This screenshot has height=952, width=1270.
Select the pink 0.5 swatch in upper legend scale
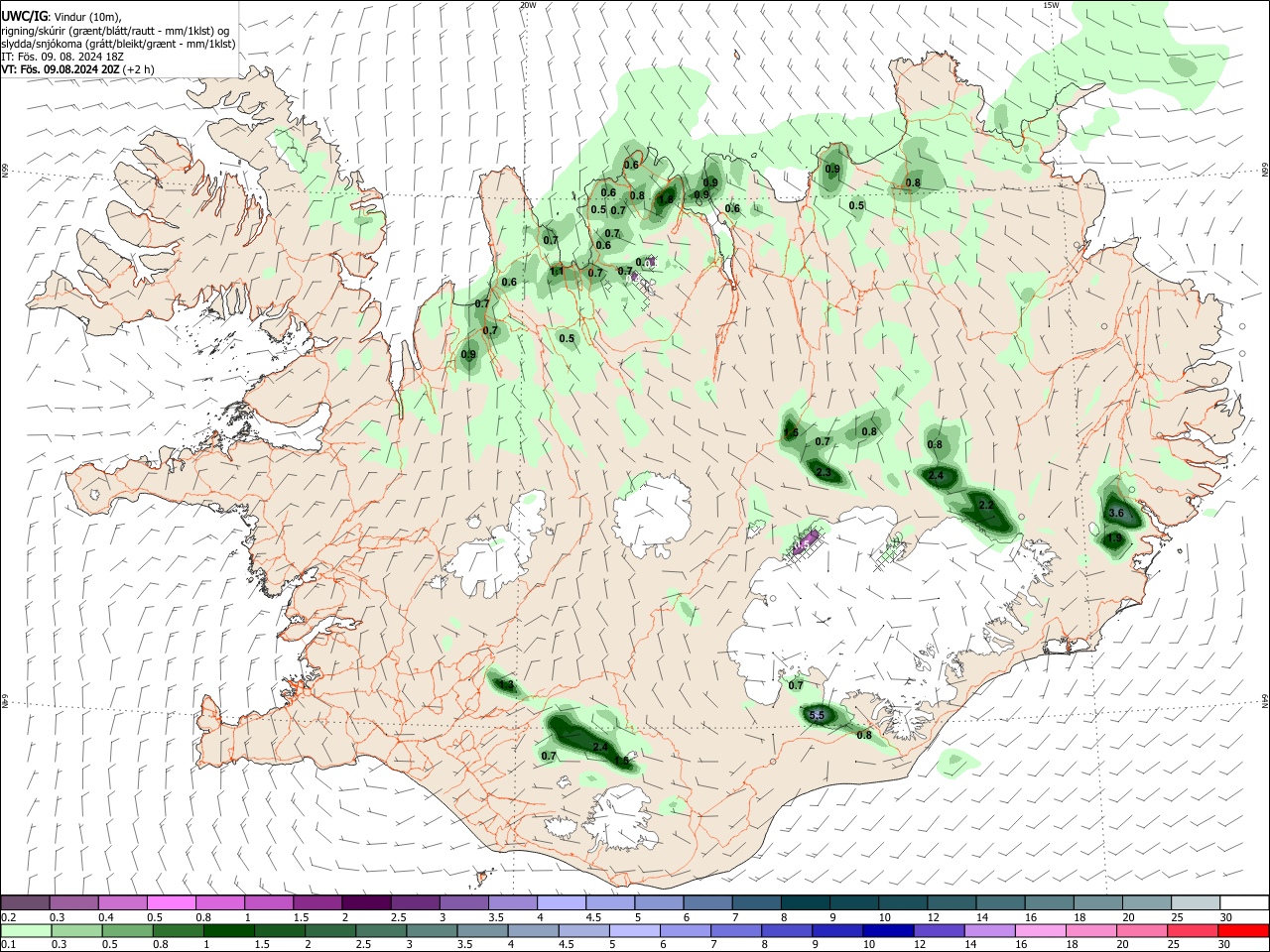171,903
